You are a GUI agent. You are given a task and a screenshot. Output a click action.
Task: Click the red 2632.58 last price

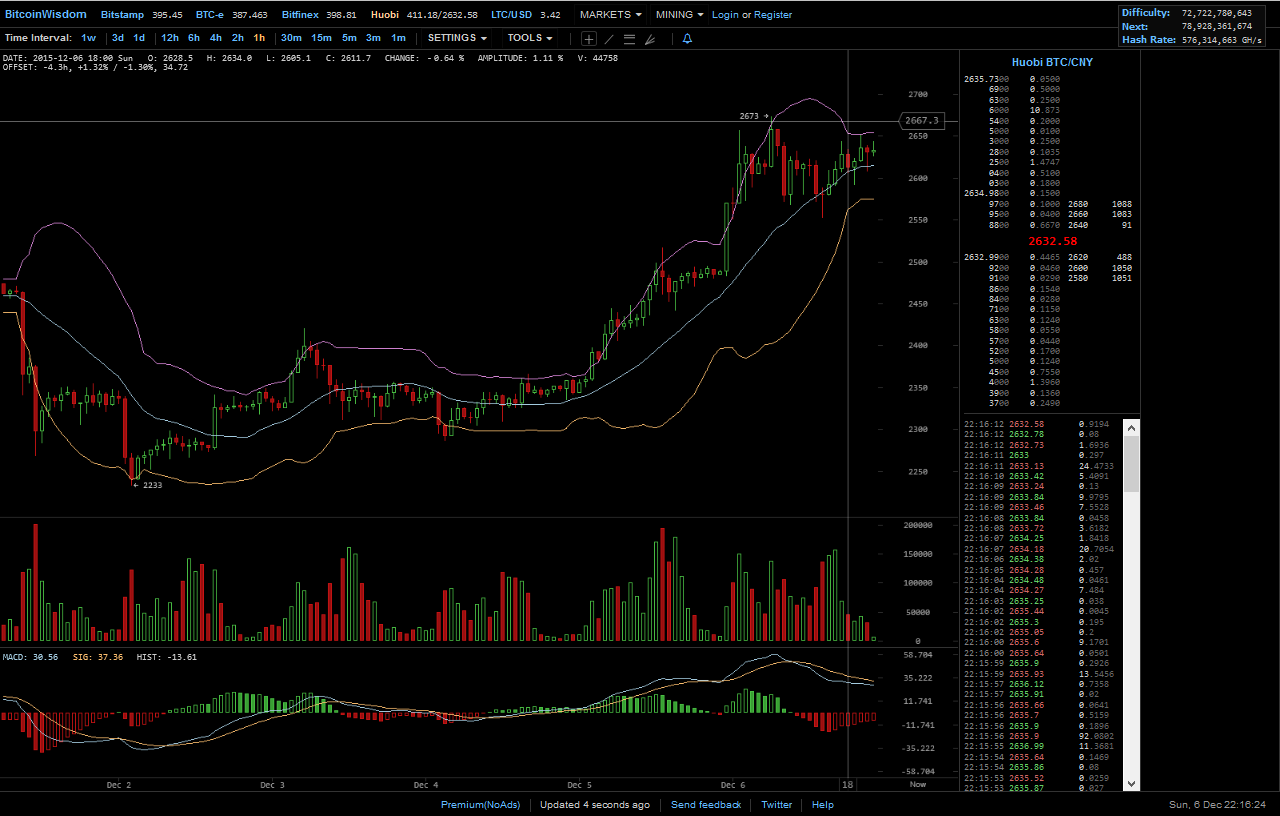coord(1053,242)
